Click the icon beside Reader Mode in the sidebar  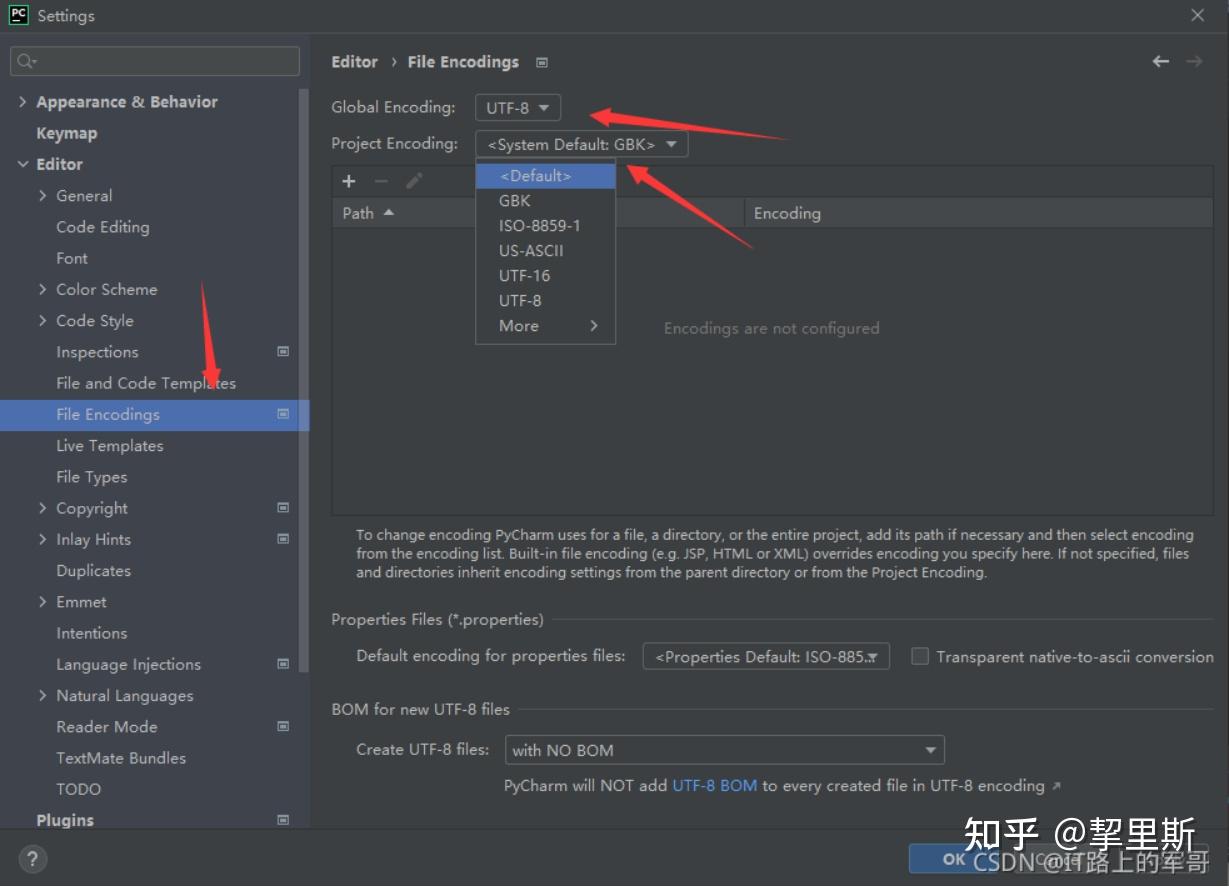point(283,726)
